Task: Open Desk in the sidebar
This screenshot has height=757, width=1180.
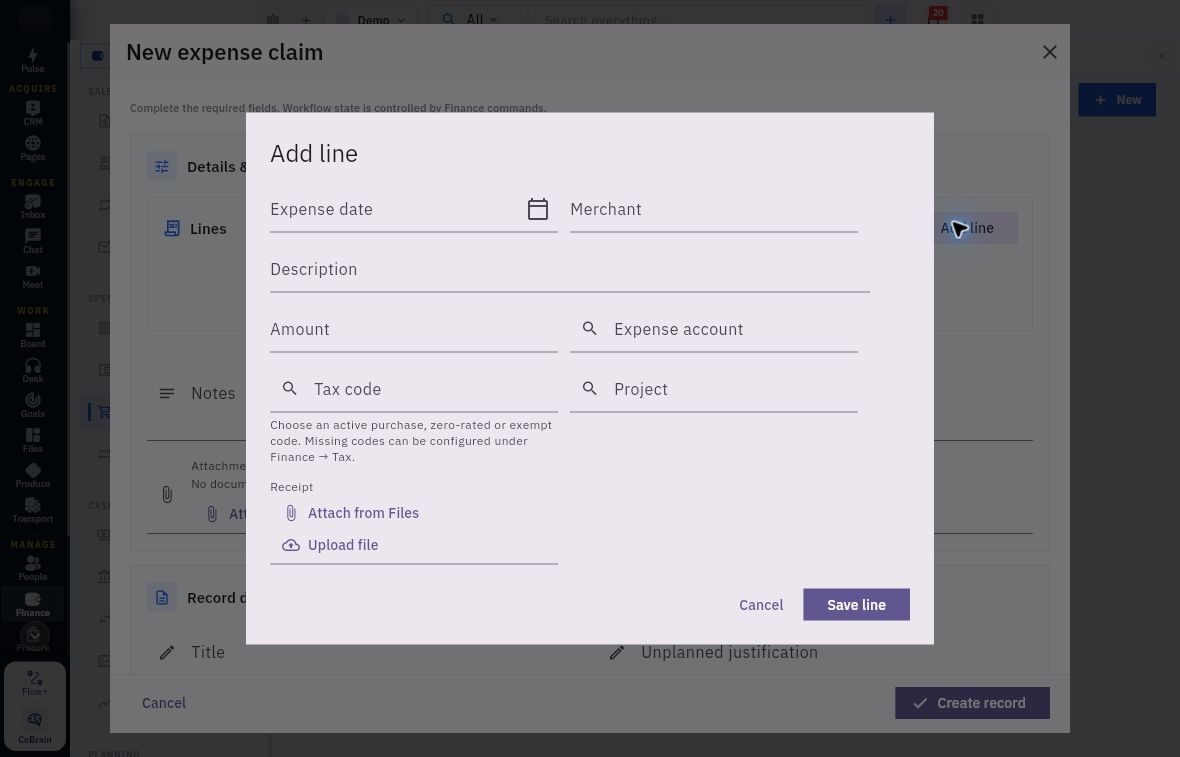Action: 32,370
